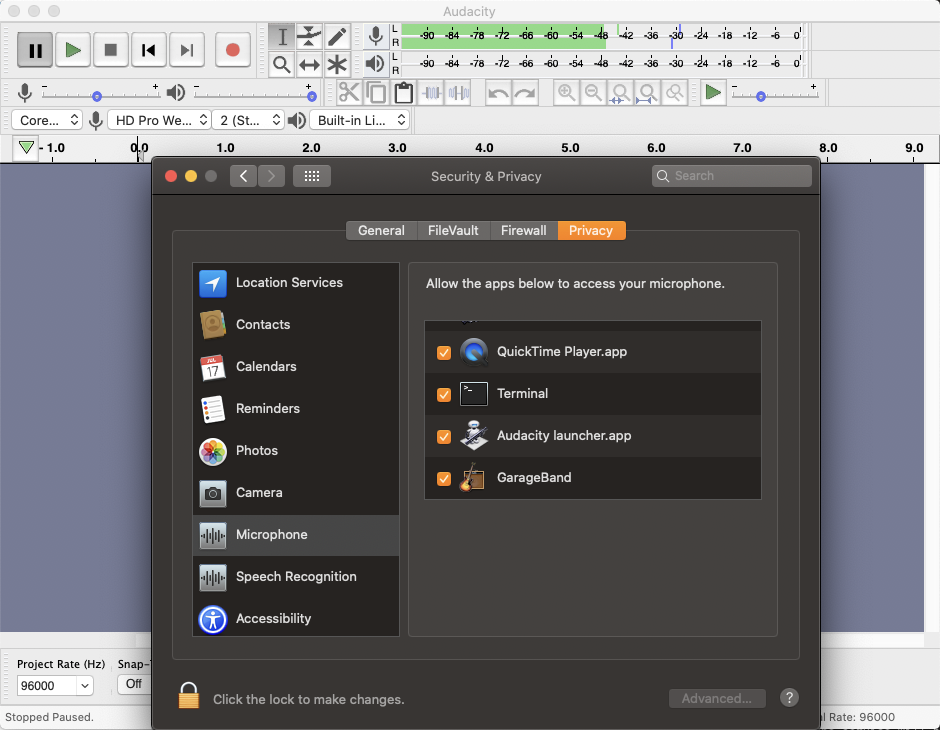Uncheck Terminal microphone access

pos(444,394)
